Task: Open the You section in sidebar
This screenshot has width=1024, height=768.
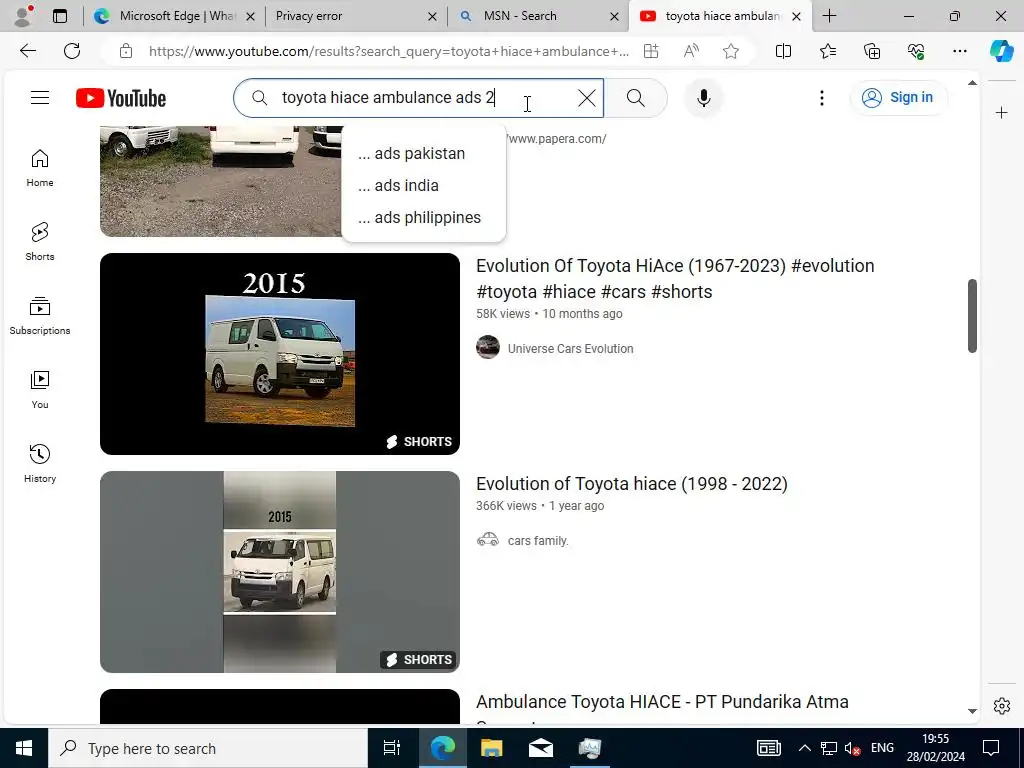Action: pos(40,390)
